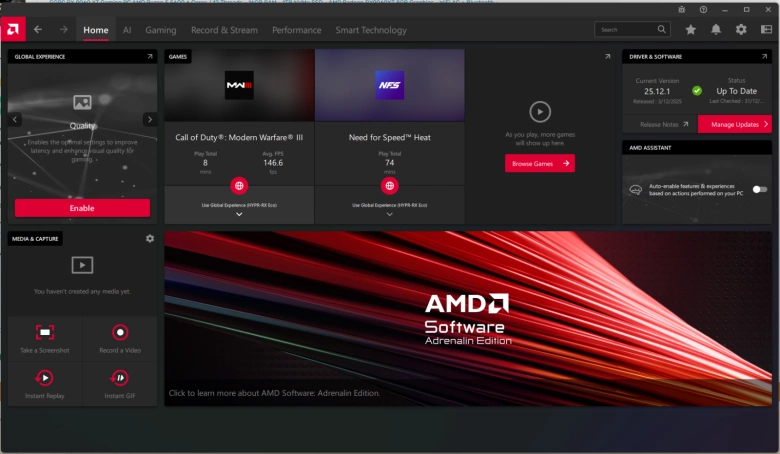Enable the Quality experience
Viewport: 780px width, 454px height.
pos(82,208)
